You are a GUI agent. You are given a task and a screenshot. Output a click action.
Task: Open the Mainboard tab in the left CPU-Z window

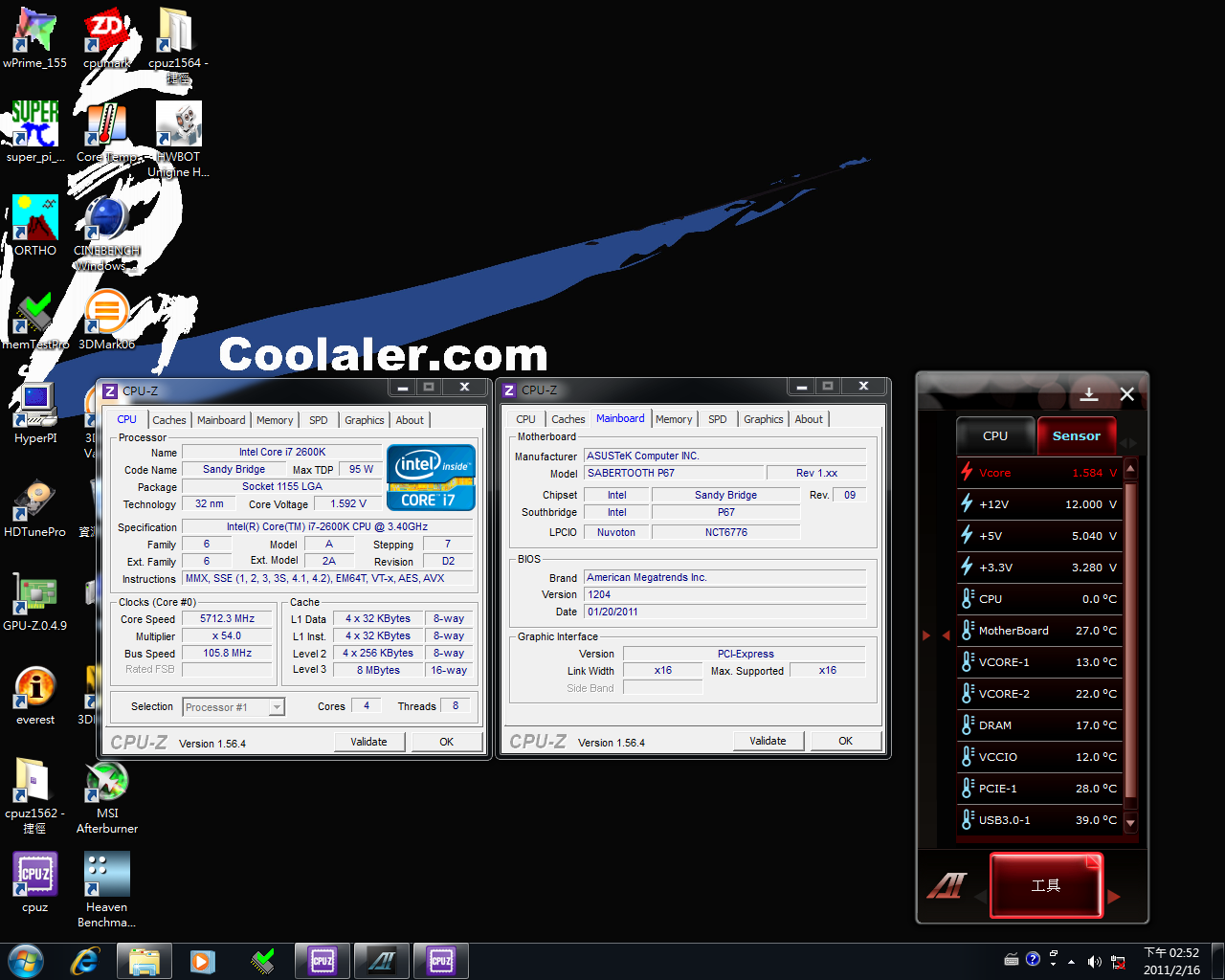(221, 420)
